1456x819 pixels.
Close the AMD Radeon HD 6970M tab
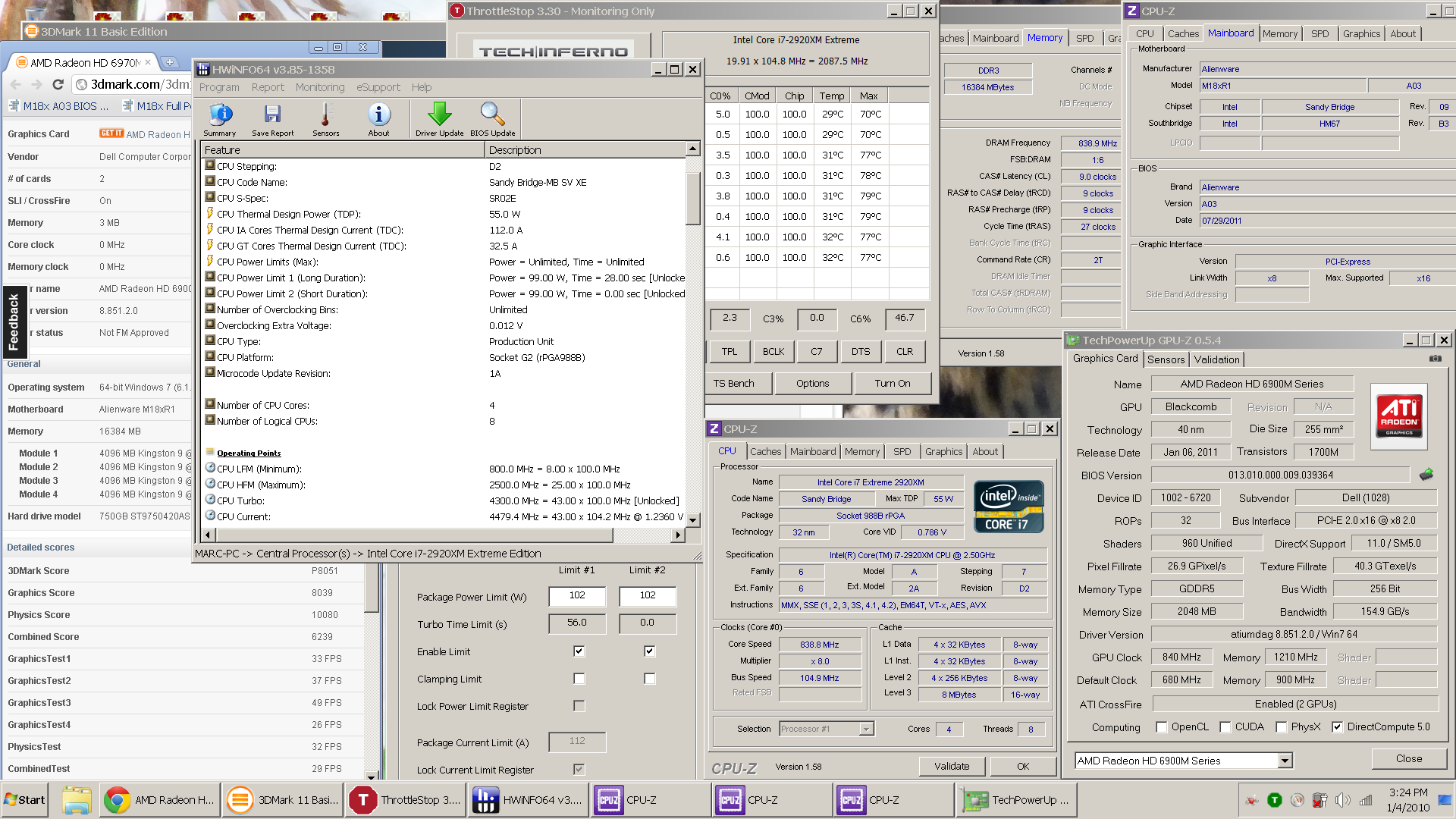coord(148,62)
